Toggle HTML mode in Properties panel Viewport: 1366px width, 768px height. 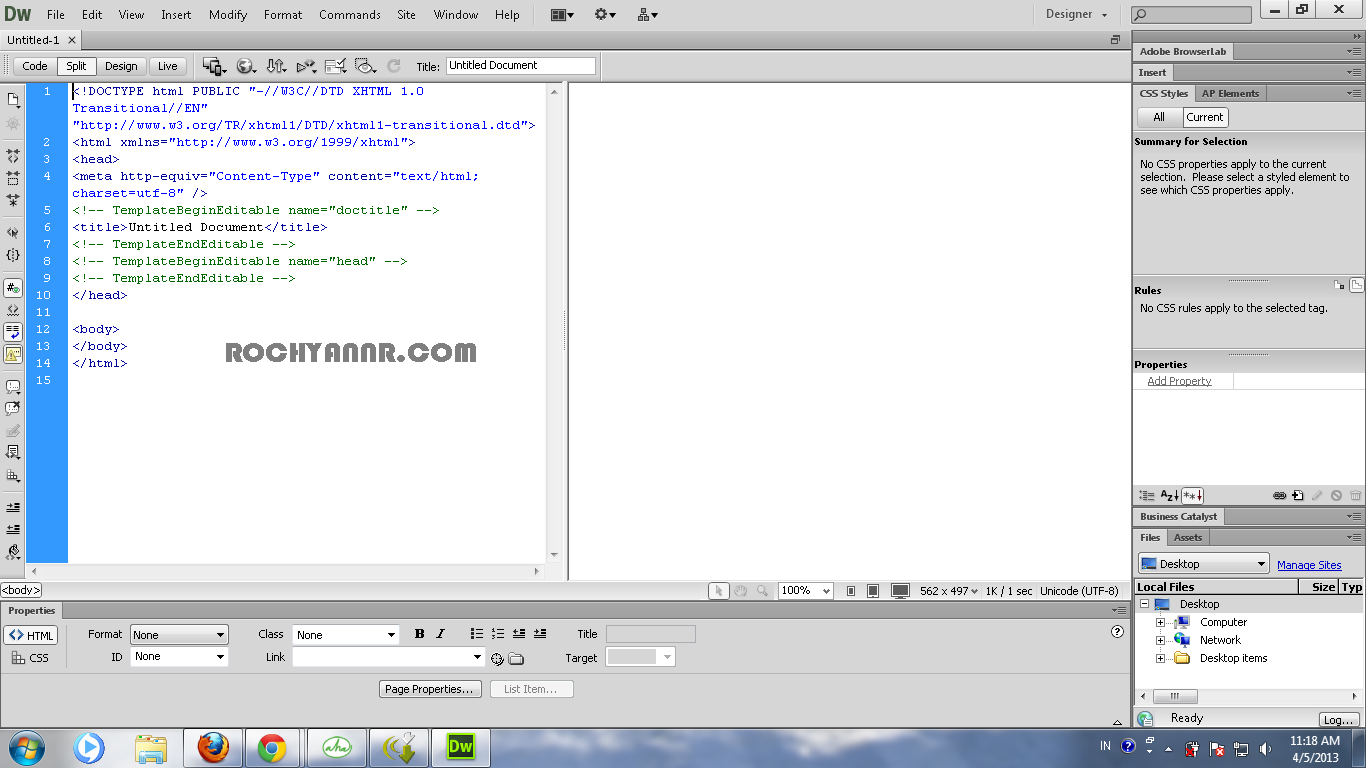[x=31, y=636]
